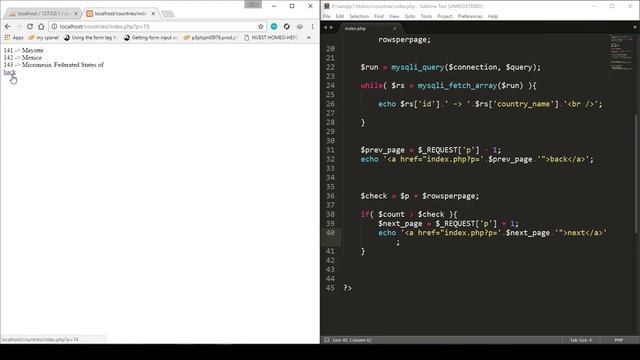Open the Apps shortcut in bookmarks bar
The image size is (640, 360).
[14, 38]
